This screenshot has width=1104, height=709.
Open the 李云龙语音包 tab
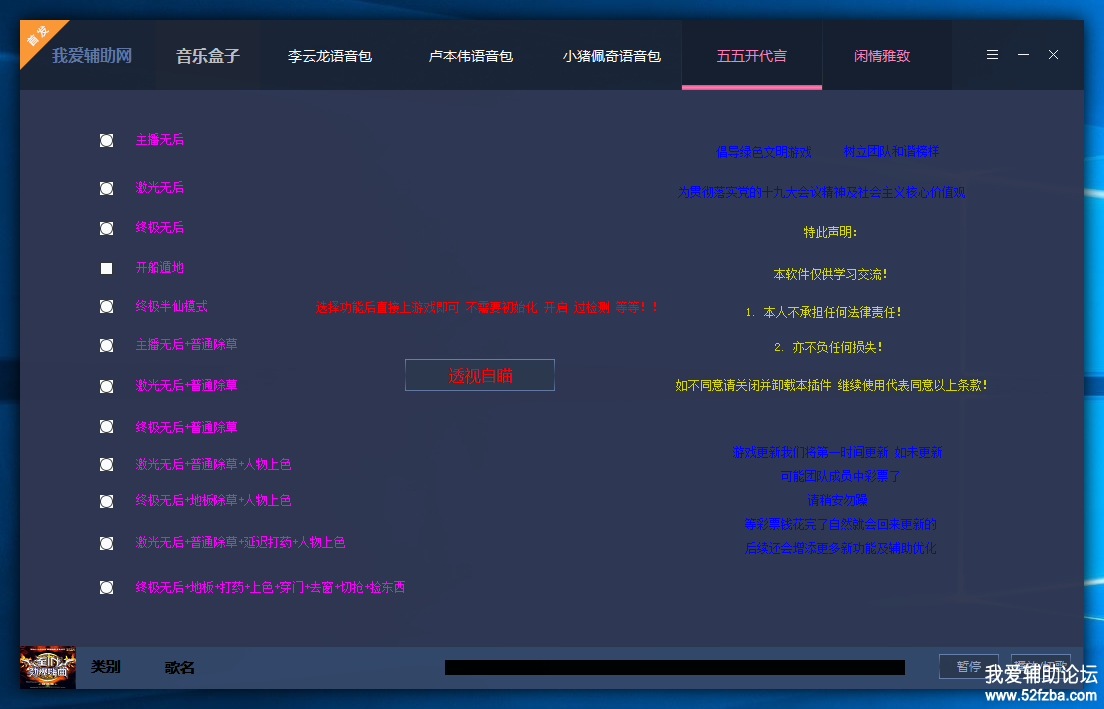330,56
